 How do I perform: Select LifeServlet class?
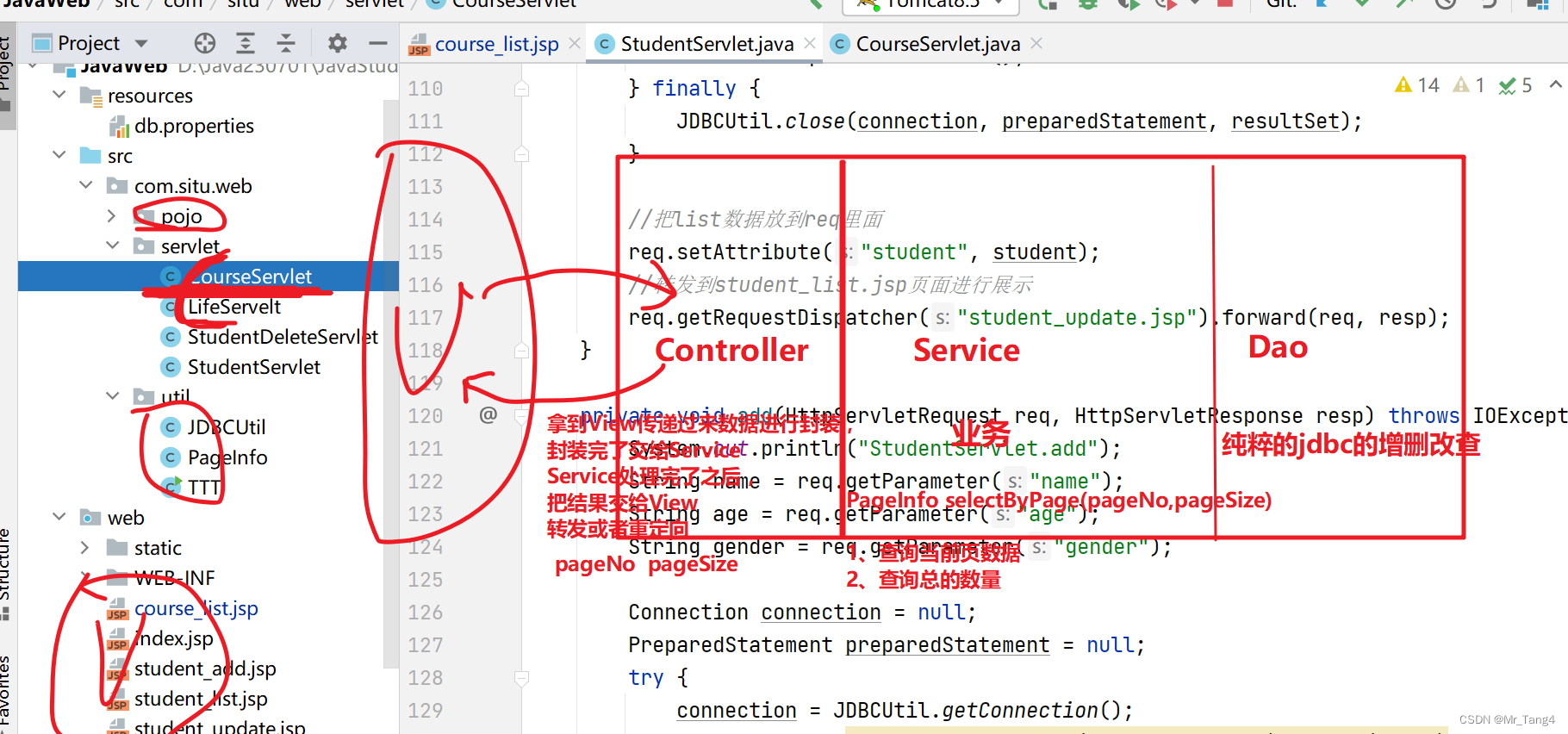pos(234,307)
